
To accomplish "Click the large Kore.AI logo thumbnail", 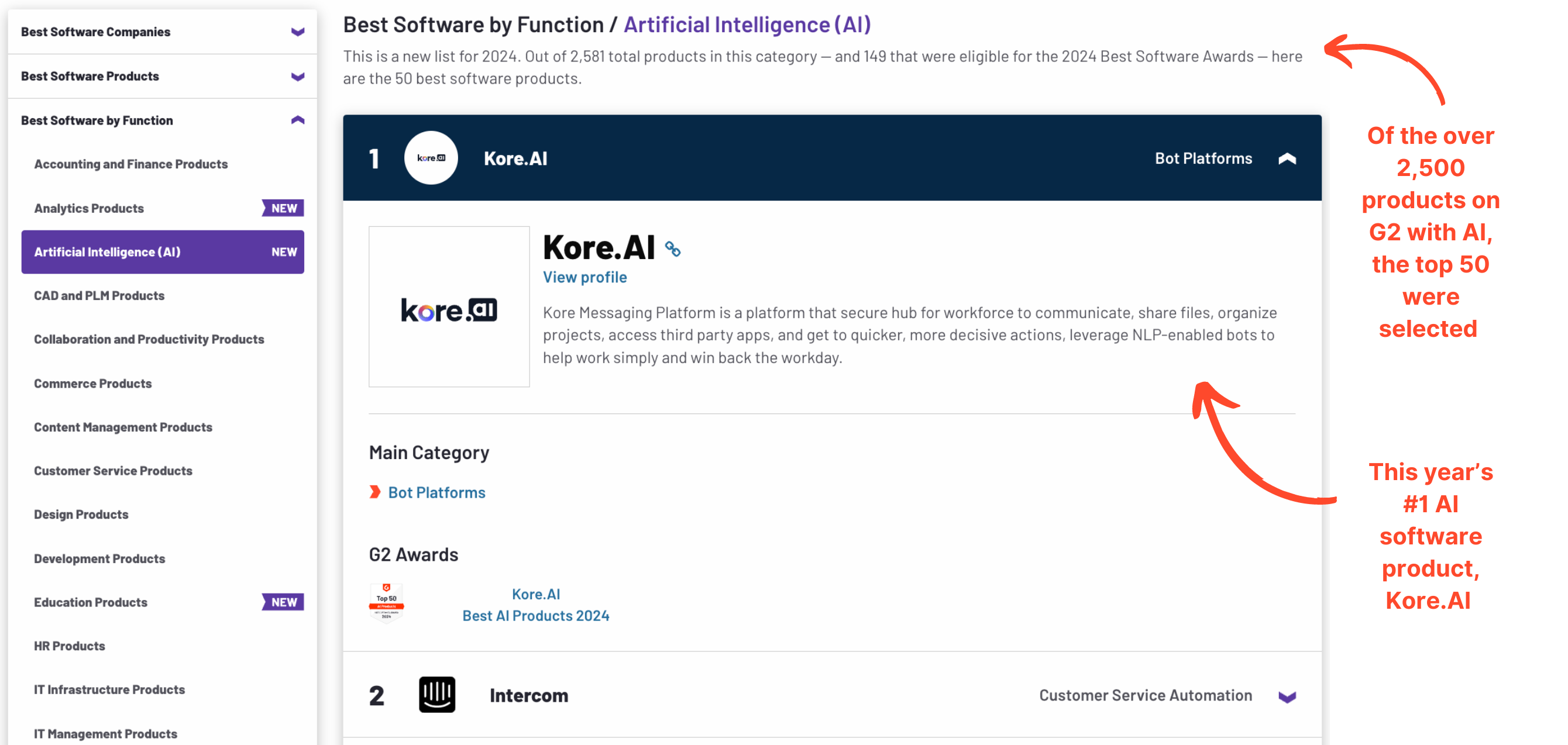I will coord(449,307).
